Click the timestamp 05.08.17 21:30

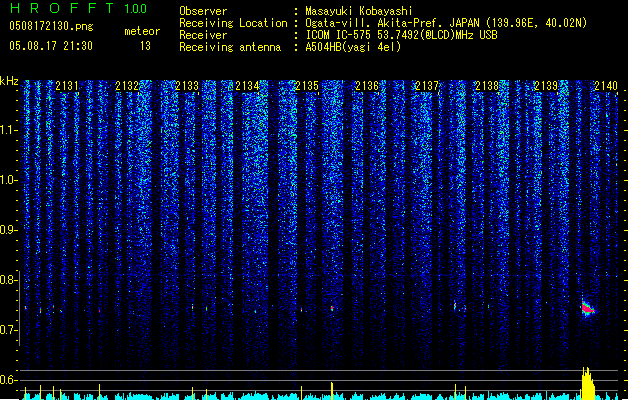point(51,46)
